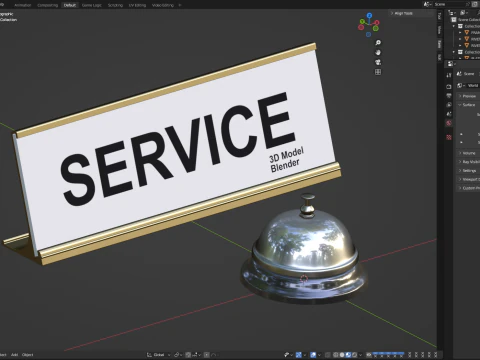Open the Add menu in viewport header
The height and width of the screenshot is (360, 480).
click(14, 355)
